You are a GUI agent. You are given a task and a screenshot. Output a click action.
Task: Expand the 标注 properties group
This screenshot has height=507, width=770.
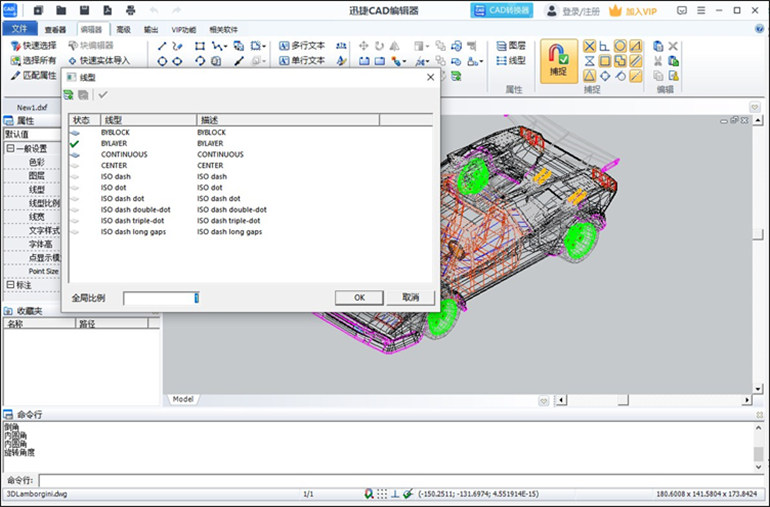pyautogui.click(x=10, y=285)
